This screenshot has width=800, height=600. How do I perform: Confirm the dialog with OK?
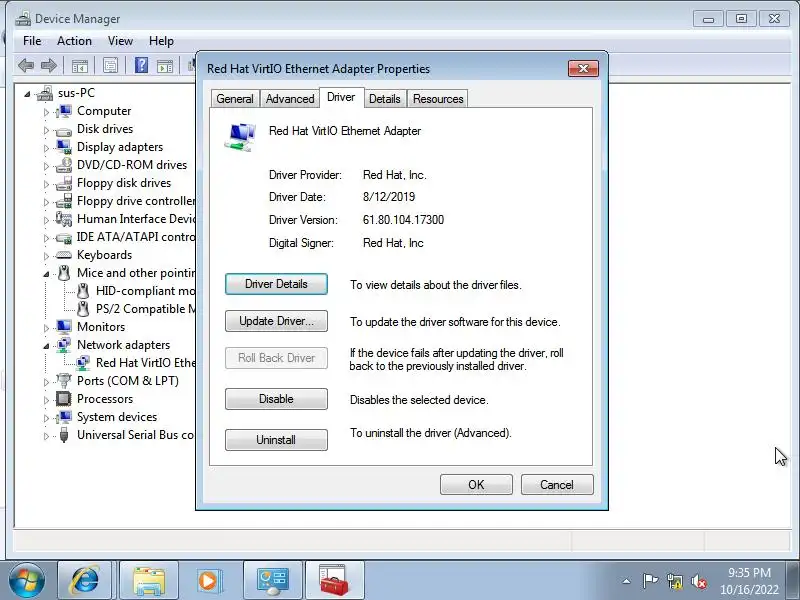(476, 485)
